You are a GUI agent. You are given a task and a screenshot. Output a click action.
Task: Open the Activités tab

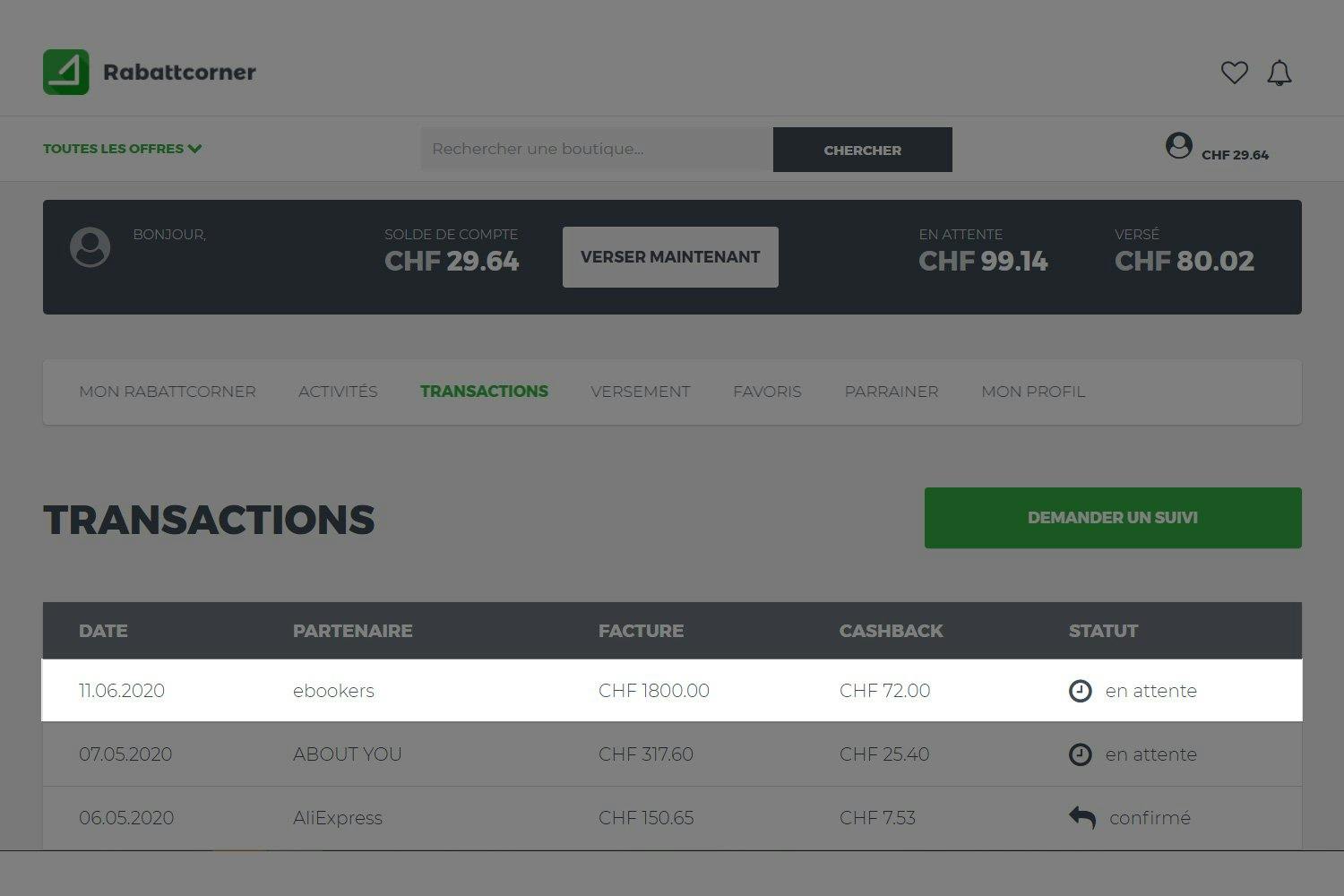338,392
